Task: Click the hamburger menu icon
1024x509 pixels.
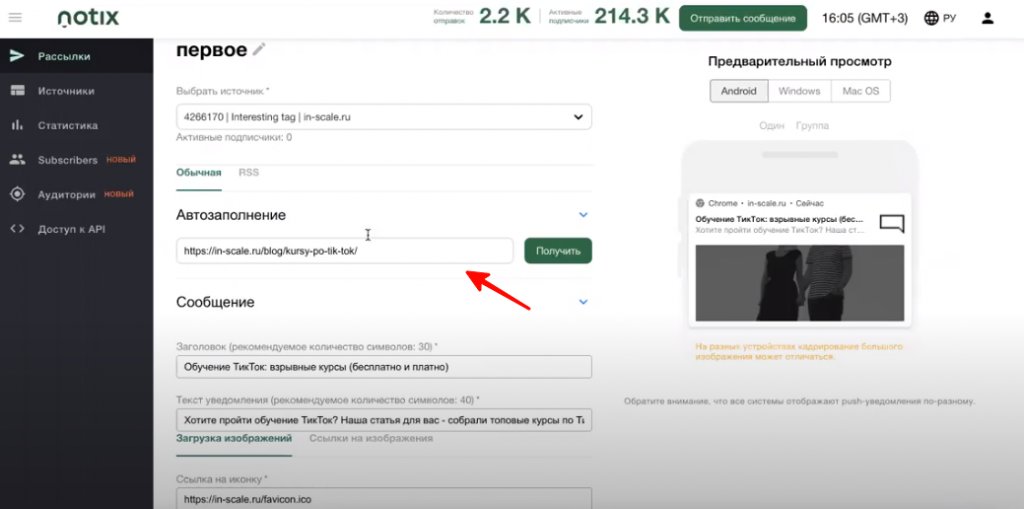Action: click(15, 18)
